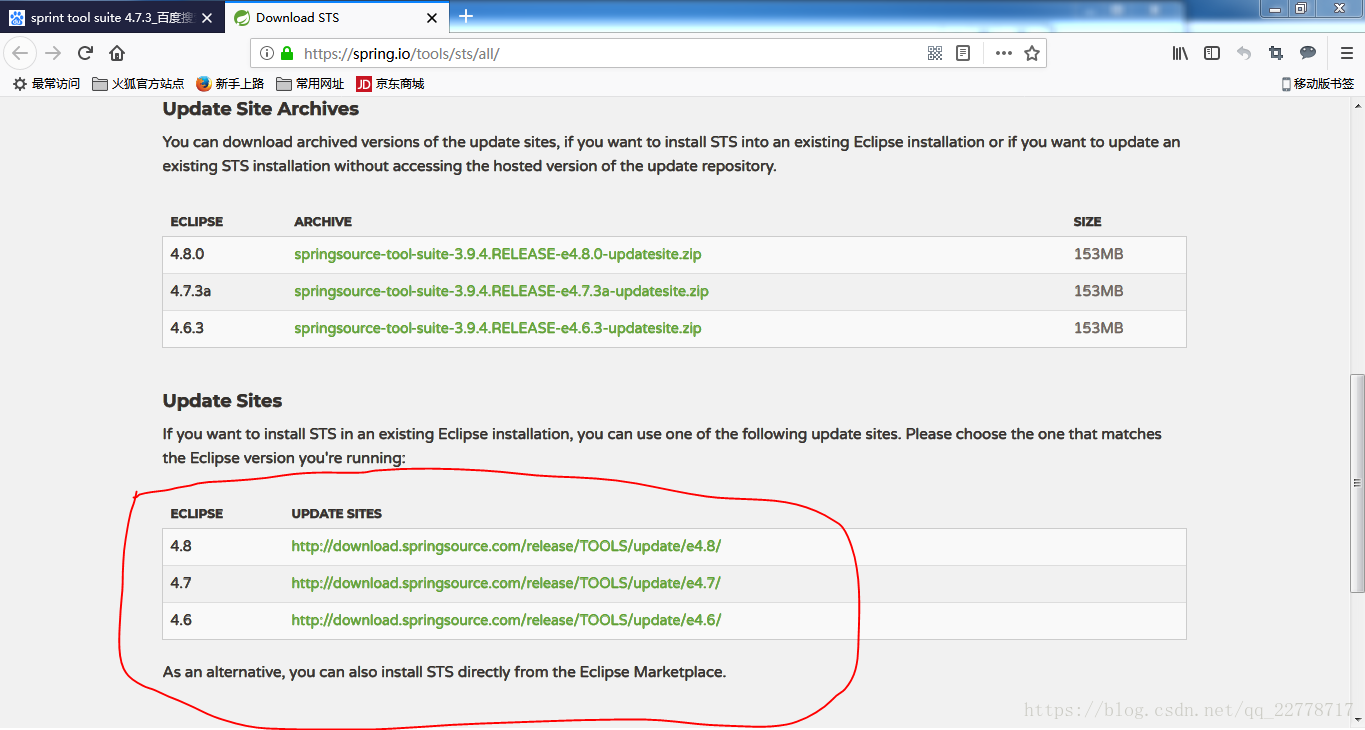Click the scrollbar up arrow
Image resolution: width=1365 pixels, height=730 pixels.
click(x=1357, y=105)
